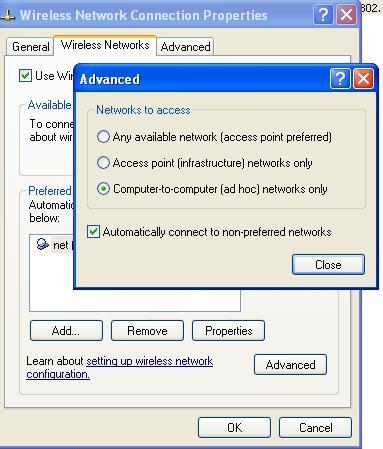Open the Advanced tab of the properties window
Screen dimensions: 383x449
coord(185,47)
